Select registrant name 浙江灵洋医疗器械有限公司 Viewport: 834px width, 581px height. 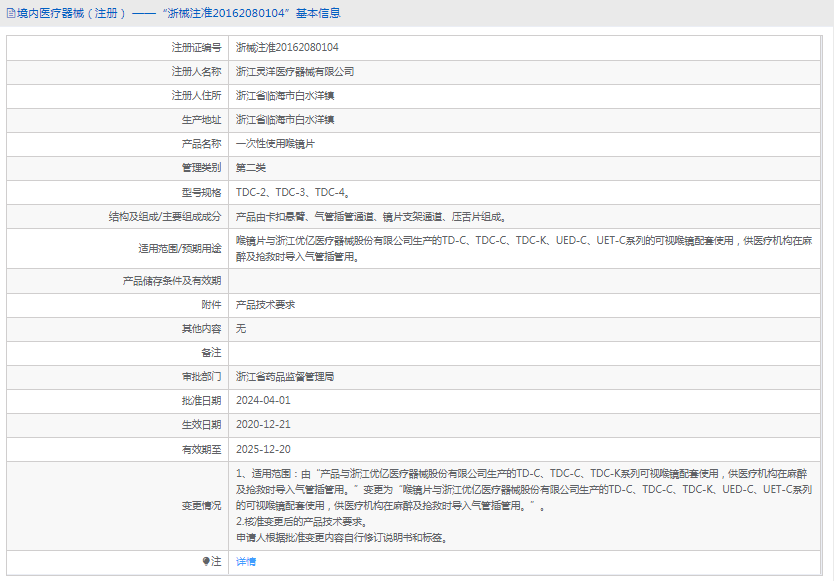[x=295, y=71]
